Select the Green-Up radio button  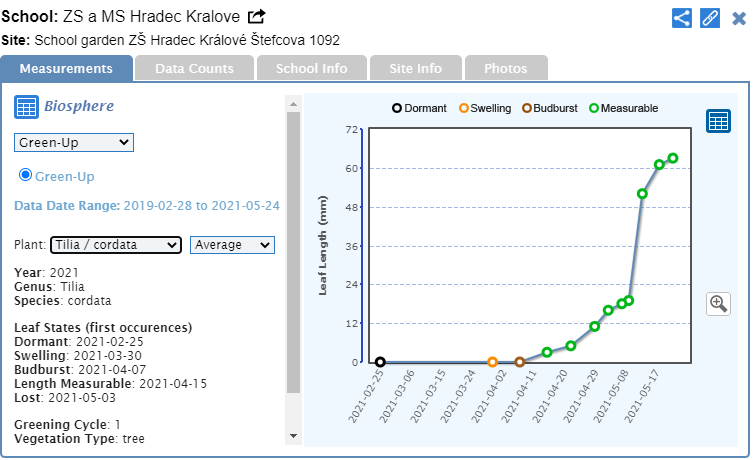(26, 175)
